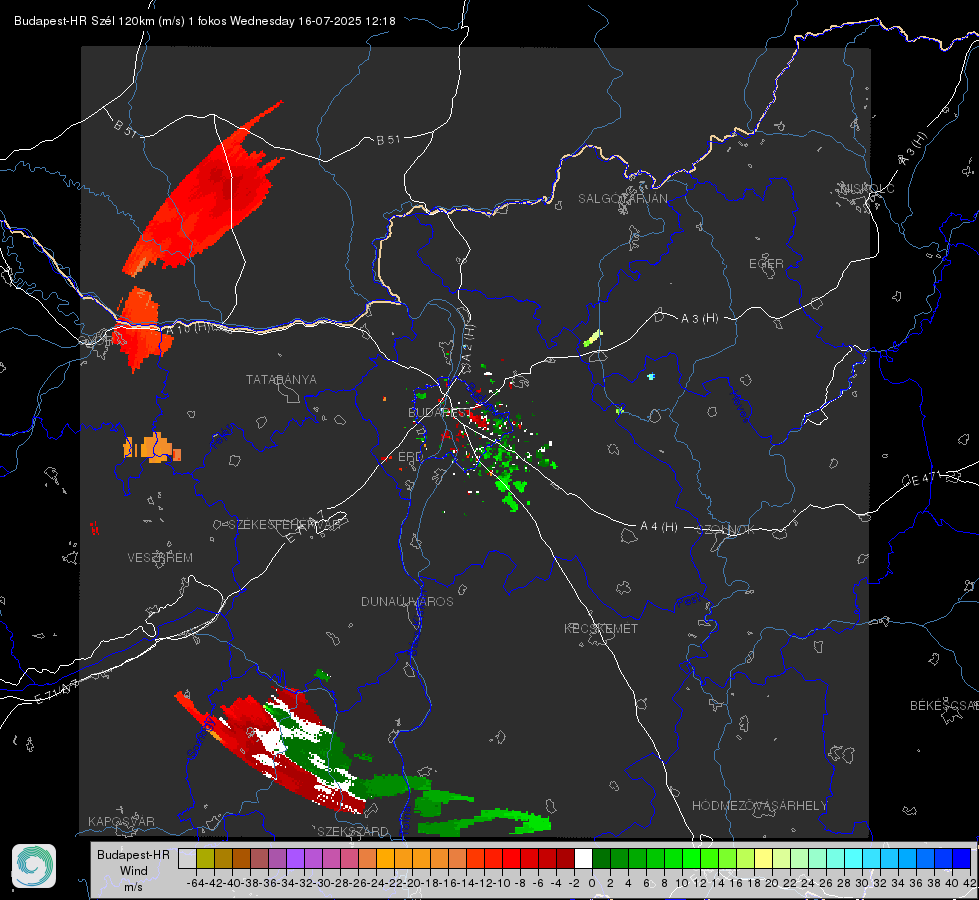Click the ÉRD town label
Screen dimensions: 979x900
410,457
